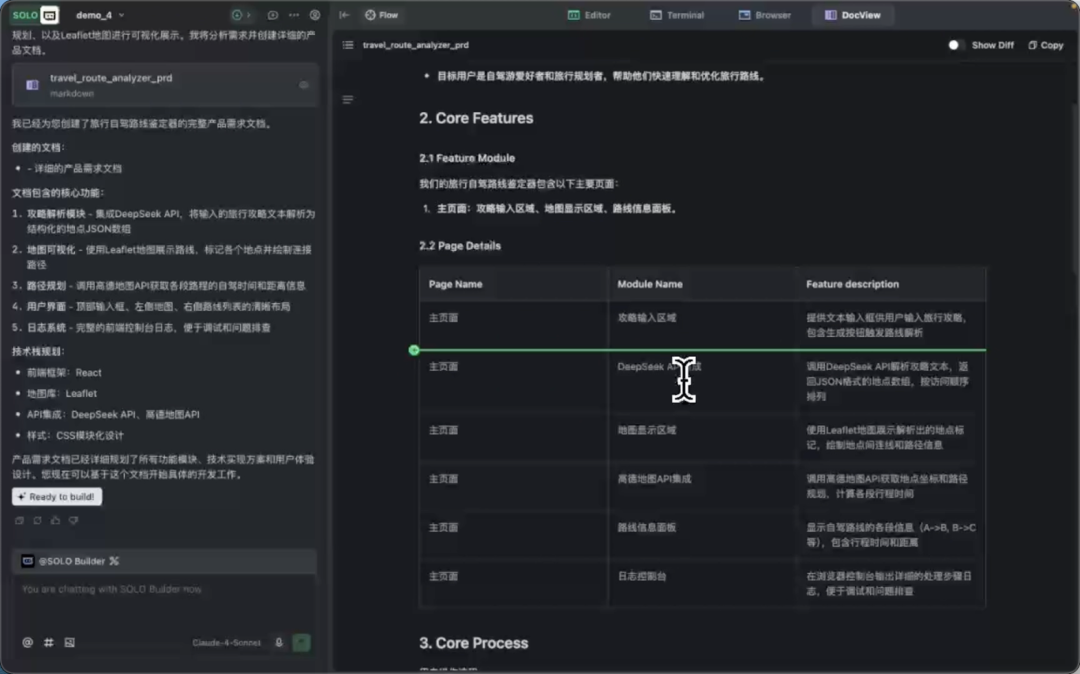The height and width of the screenshot is (674, 1080).
Task: Start voice input with microphone icon
Action: point(279,643)
